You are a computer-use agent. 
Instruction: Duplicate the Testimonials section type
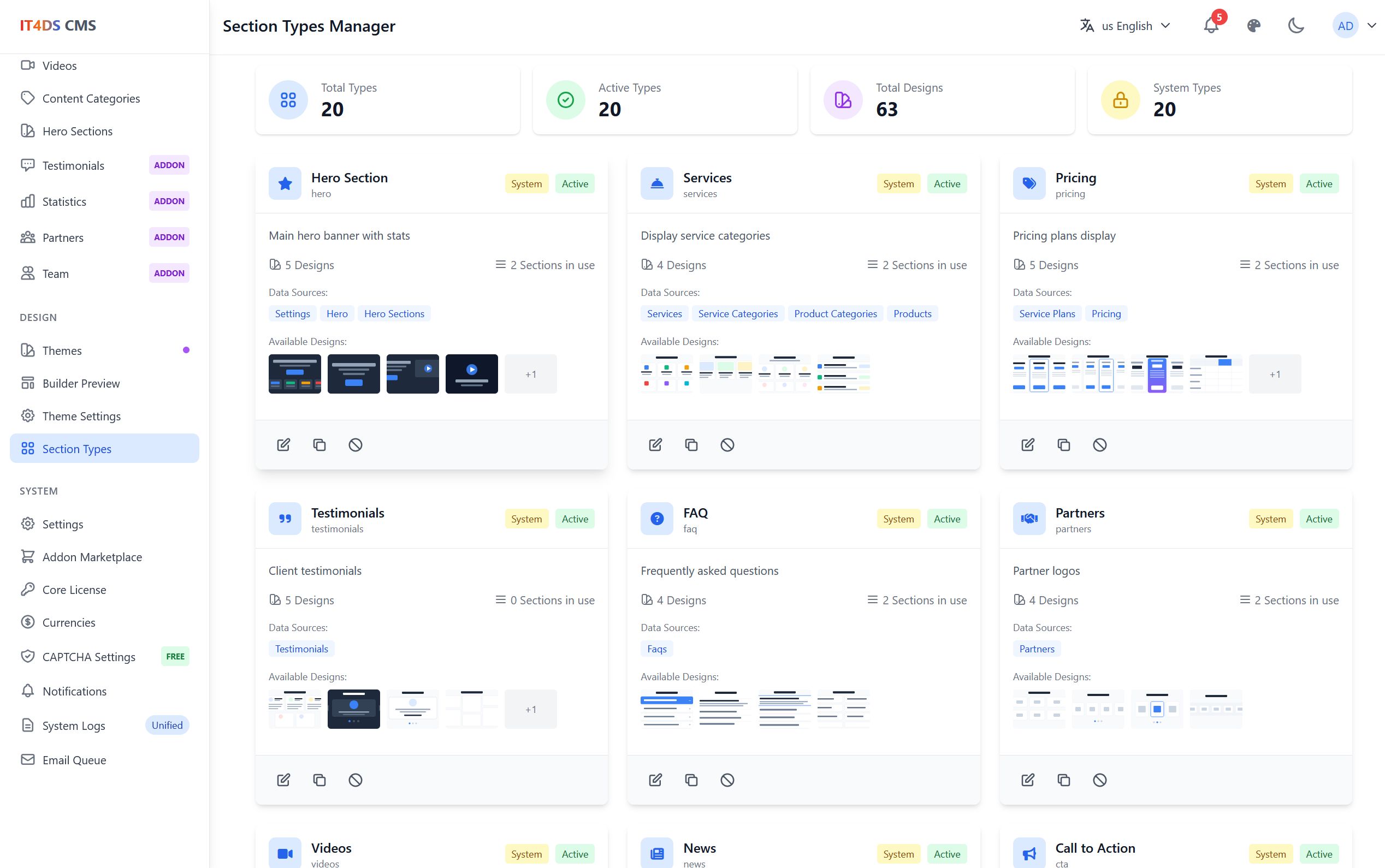pyautogui.click(x=319, y=780)
